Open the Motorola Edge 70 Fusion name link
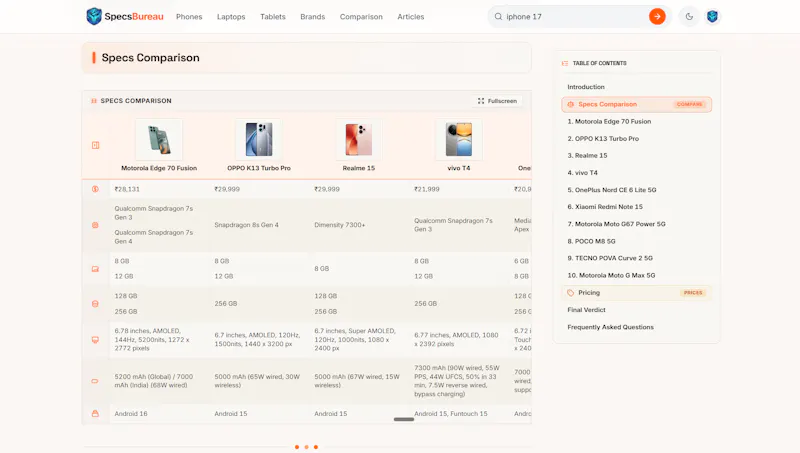Image resolution: width=800 pixels, height=453 pixels. tap(159, 168)
